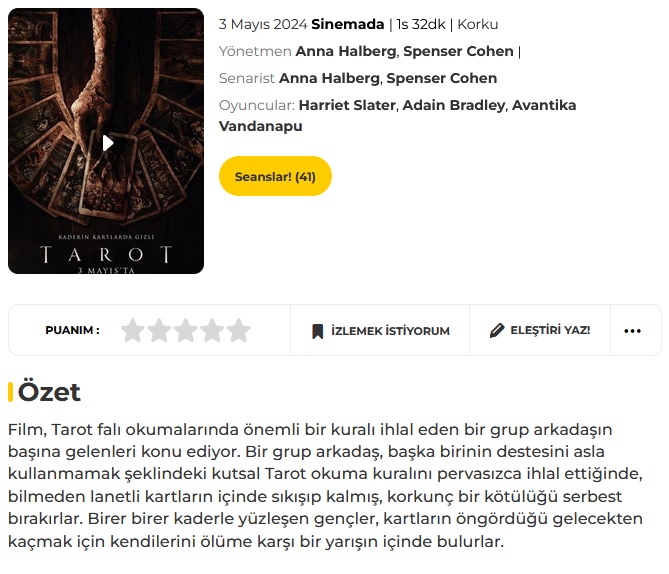Open director Anna Halberg's page

[346, 51]
